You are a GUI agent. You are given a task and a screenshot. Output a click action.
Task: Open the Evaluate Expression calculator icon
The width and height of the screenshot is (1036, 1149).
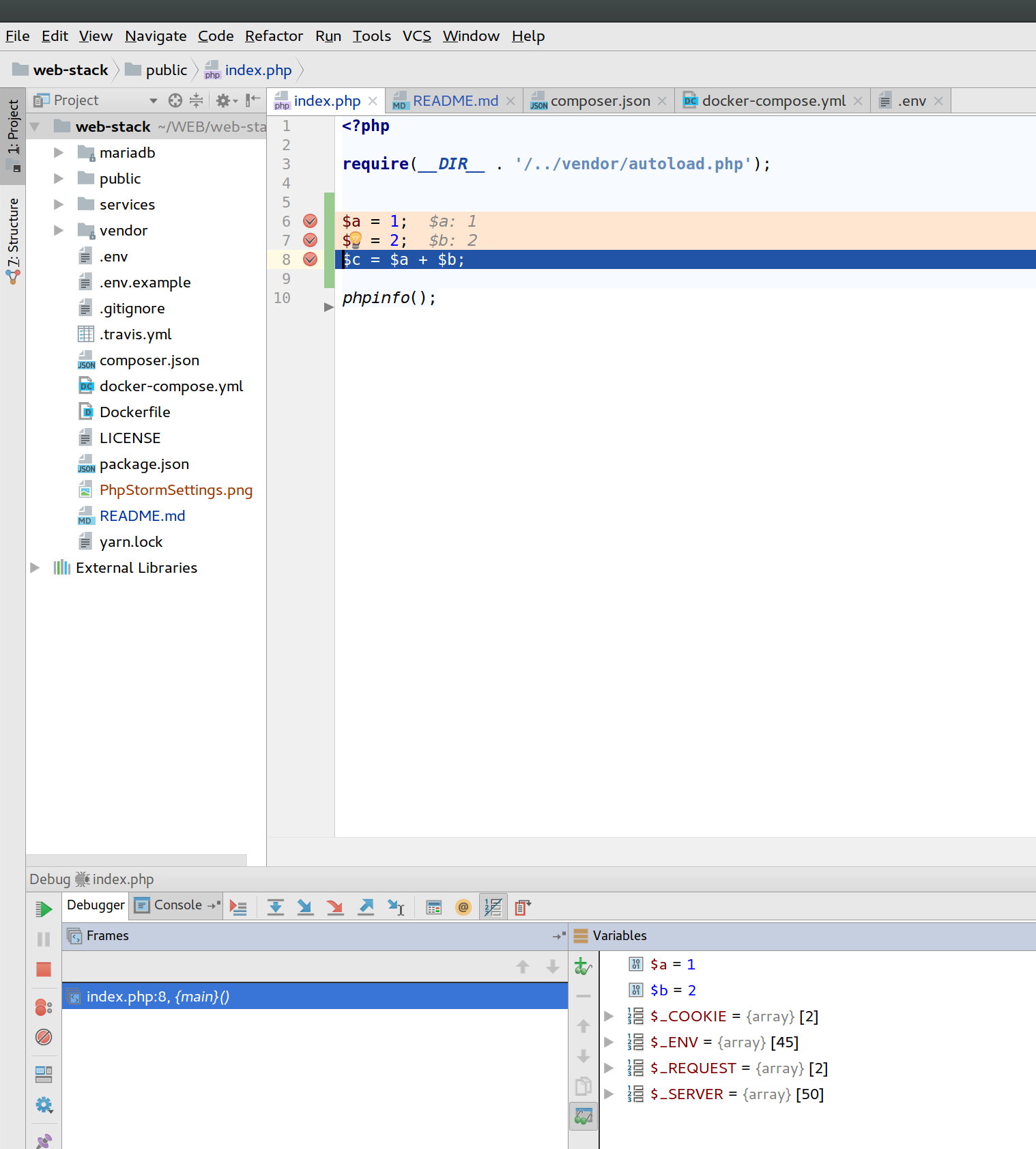(433, 907)
